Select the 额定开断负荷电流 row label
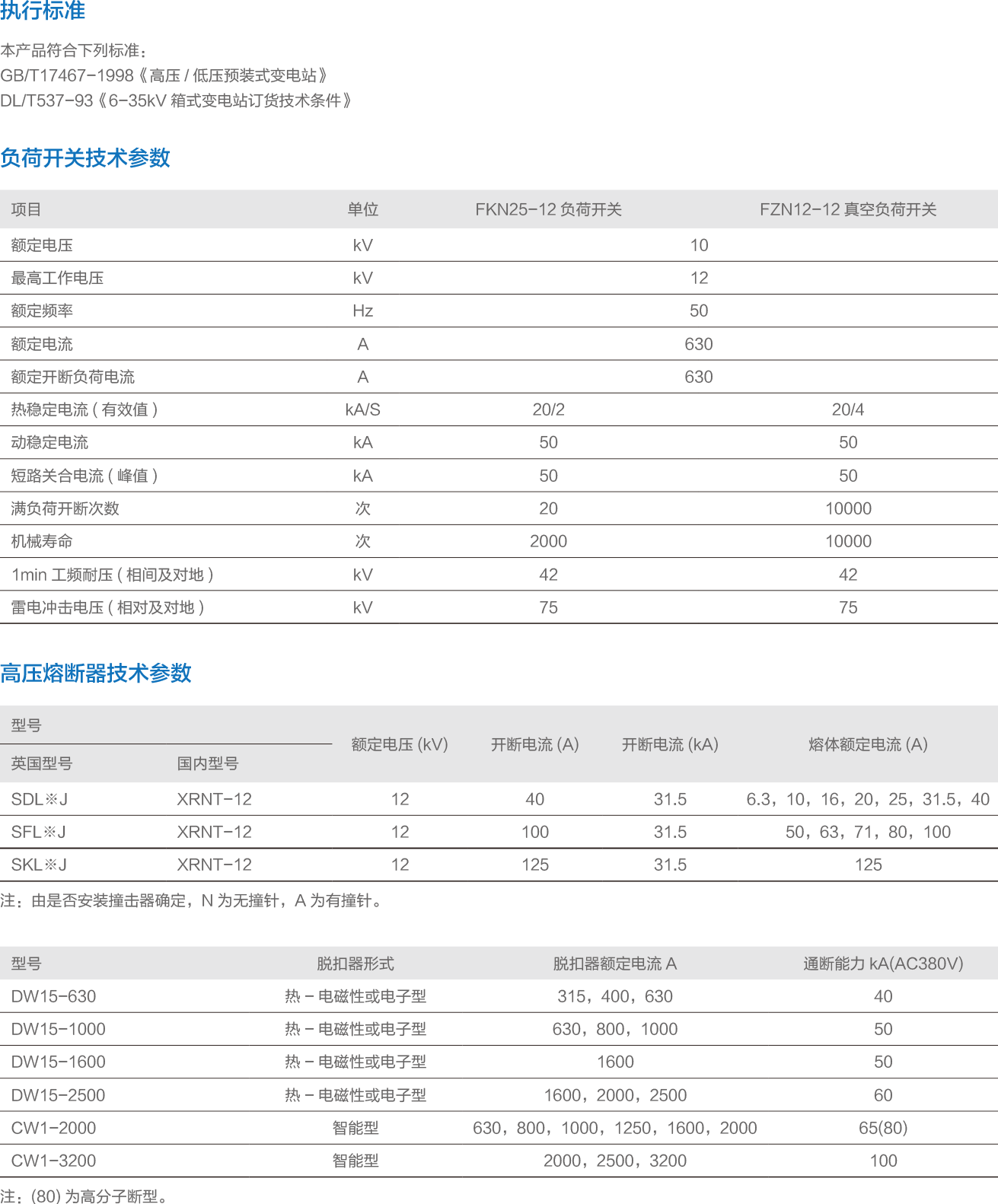The image size is (998, 1204). 73,377
